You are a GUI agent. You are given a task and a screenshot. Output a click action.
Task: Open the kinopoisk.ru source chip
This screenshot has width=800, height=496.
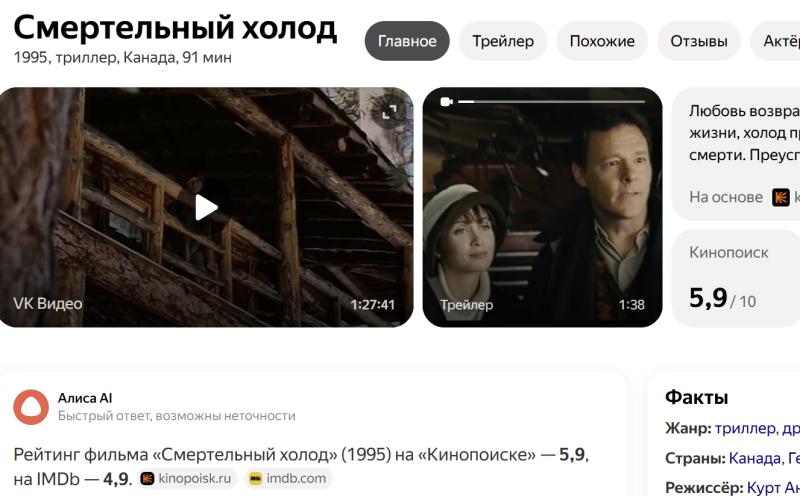pos(186,479)
